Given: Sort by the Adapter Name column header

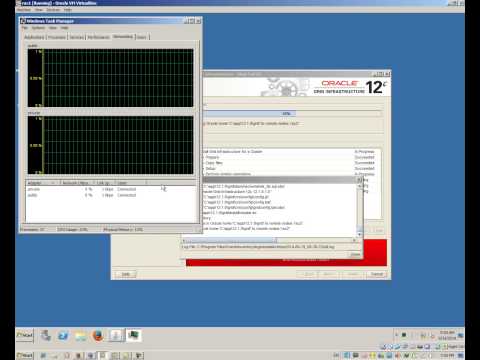Looking at the screenshot, I should (42, 183).
